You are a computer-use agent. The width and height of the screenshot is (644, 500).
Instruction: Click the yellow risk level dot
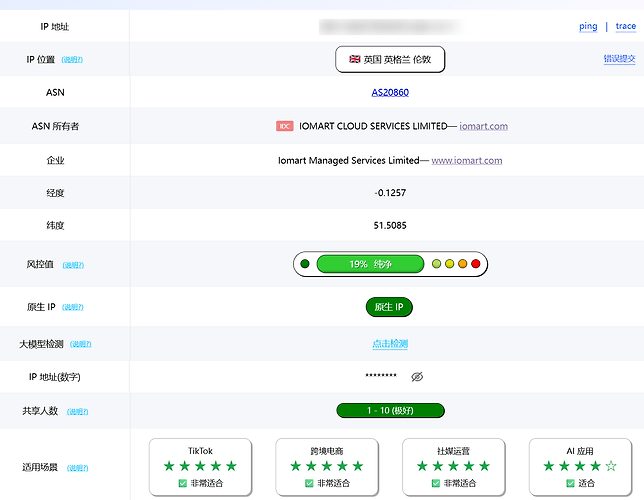pyautogui.click(x=450, y=264)
